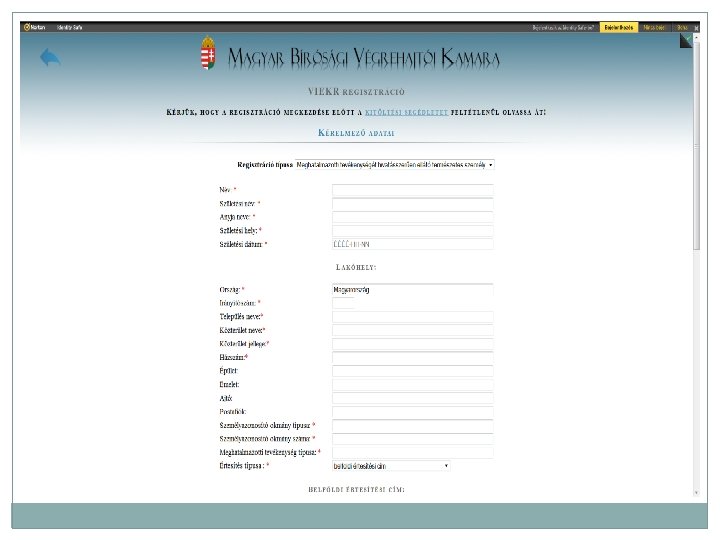Viewport: 720px width, 540px height.
Task: Click the Település neve text field
Action: [412, 317]
